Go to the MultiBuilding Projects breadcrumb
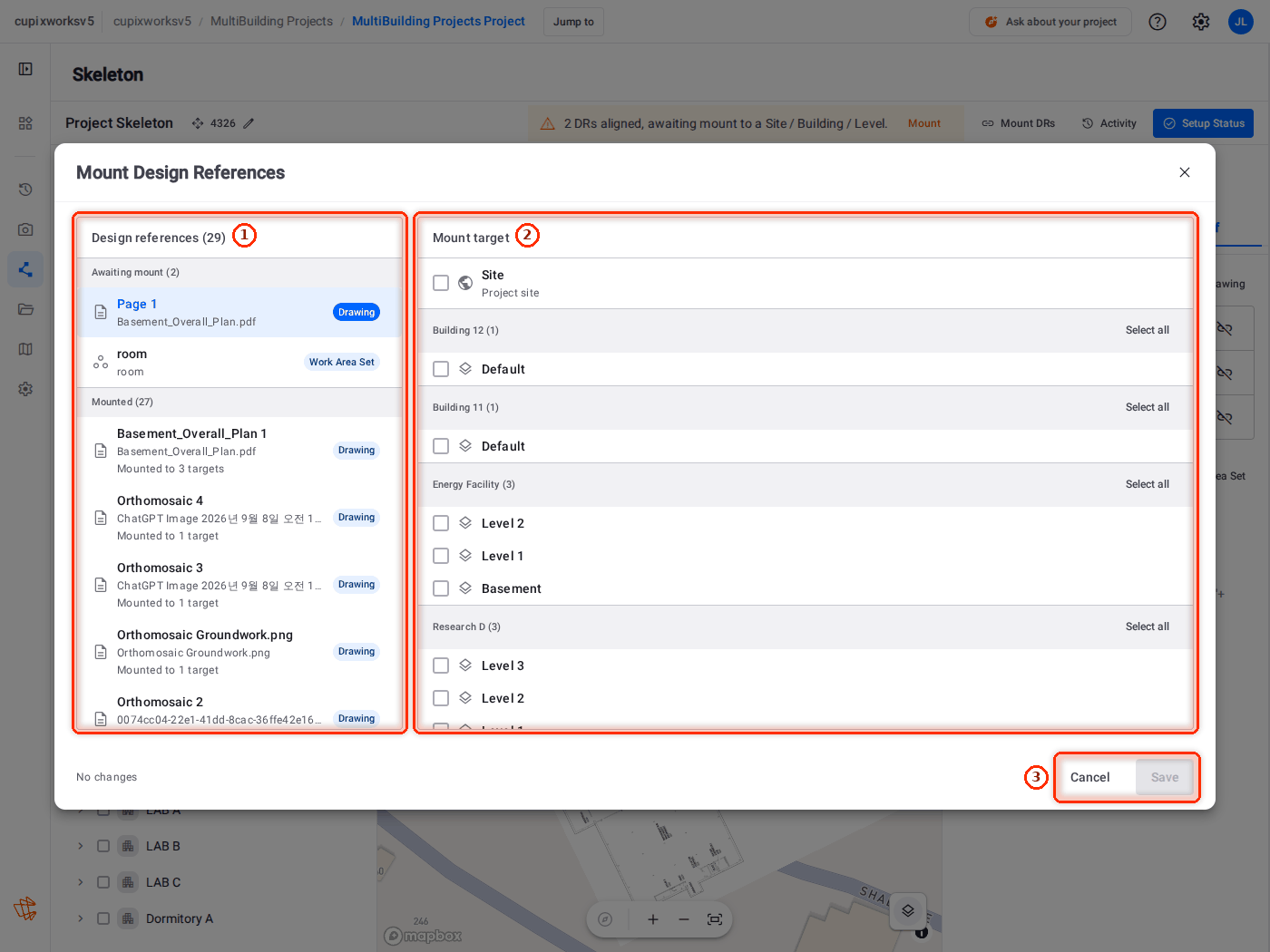Viewport: 1270px width, 952px height. point(271,21)
